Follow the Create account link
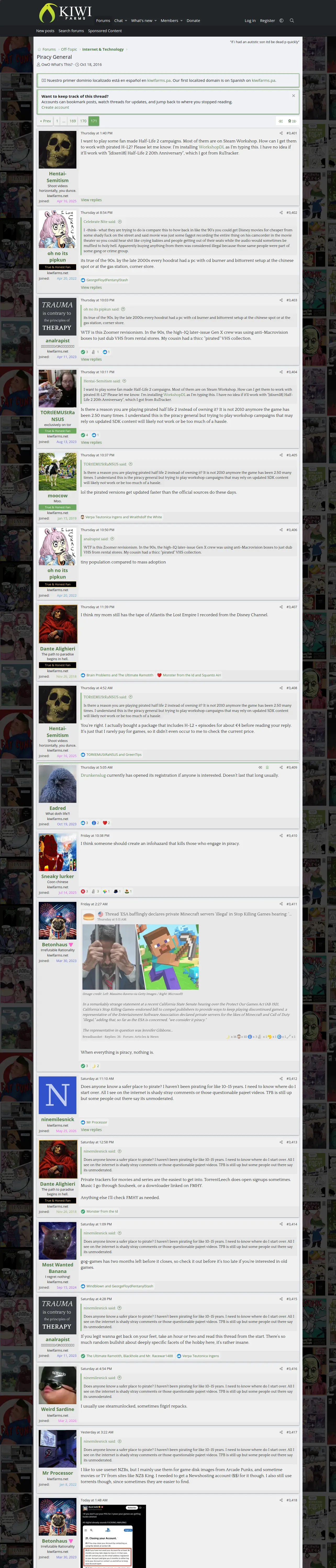This screenshot has height=1568, width=336. (55, 108)
